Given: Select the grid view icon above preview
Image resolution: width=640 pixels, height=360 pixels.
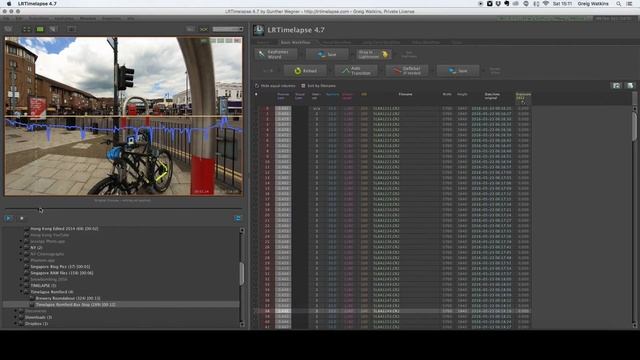Looking at the screenshot, I should (27, 29).
